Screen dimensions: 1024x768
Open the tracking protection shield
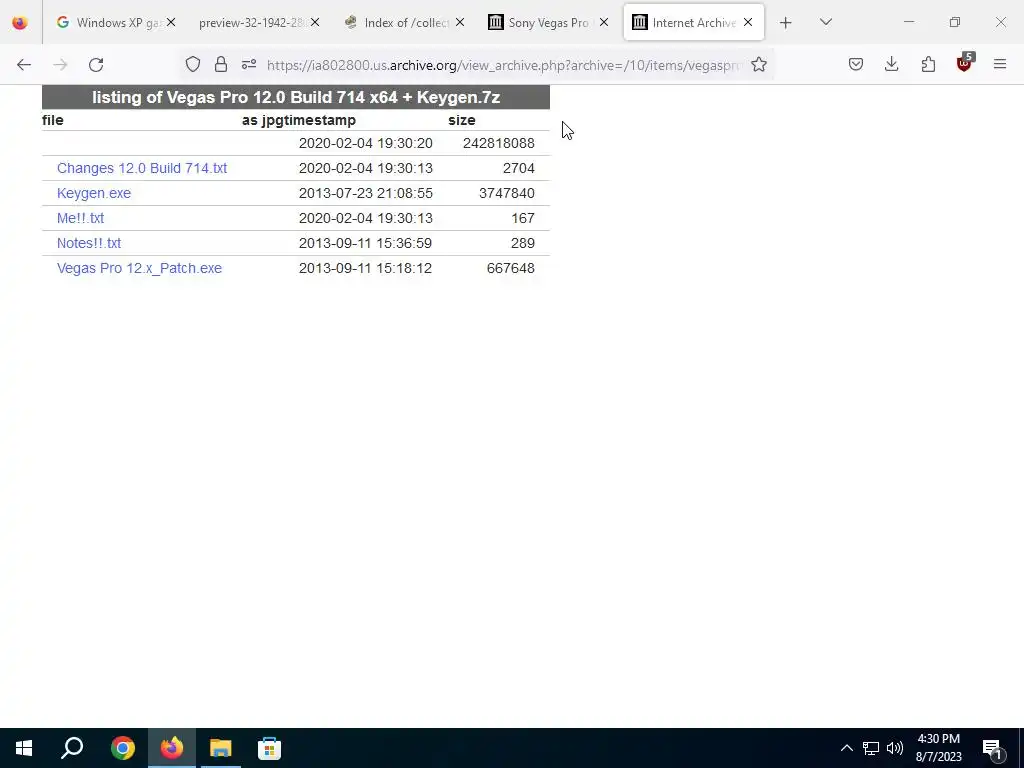click(x=193, y=64)
